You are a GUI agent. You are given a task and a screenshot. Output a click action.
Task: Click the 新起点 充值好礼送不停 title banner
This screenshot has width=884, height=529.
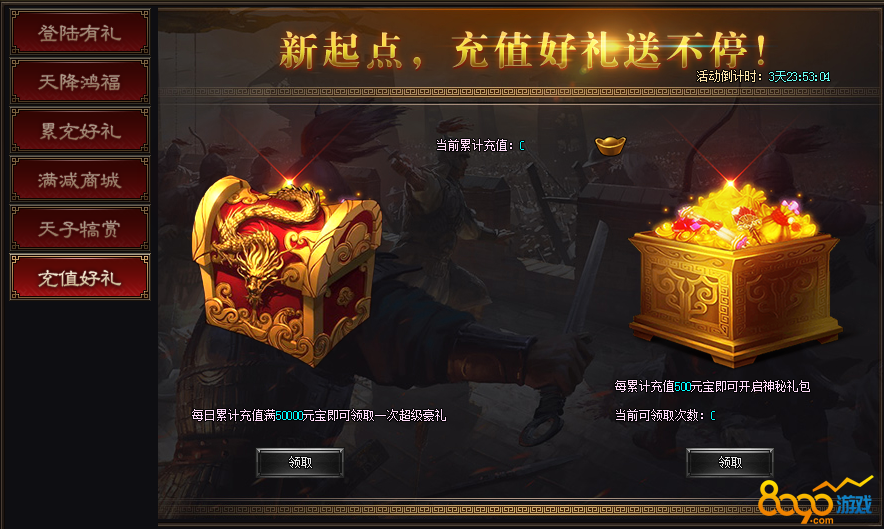coord(523,51)
